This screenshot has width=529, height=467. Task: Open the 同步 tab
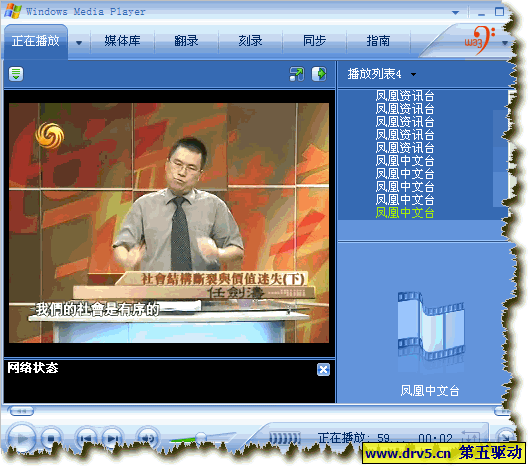point(314,41)
